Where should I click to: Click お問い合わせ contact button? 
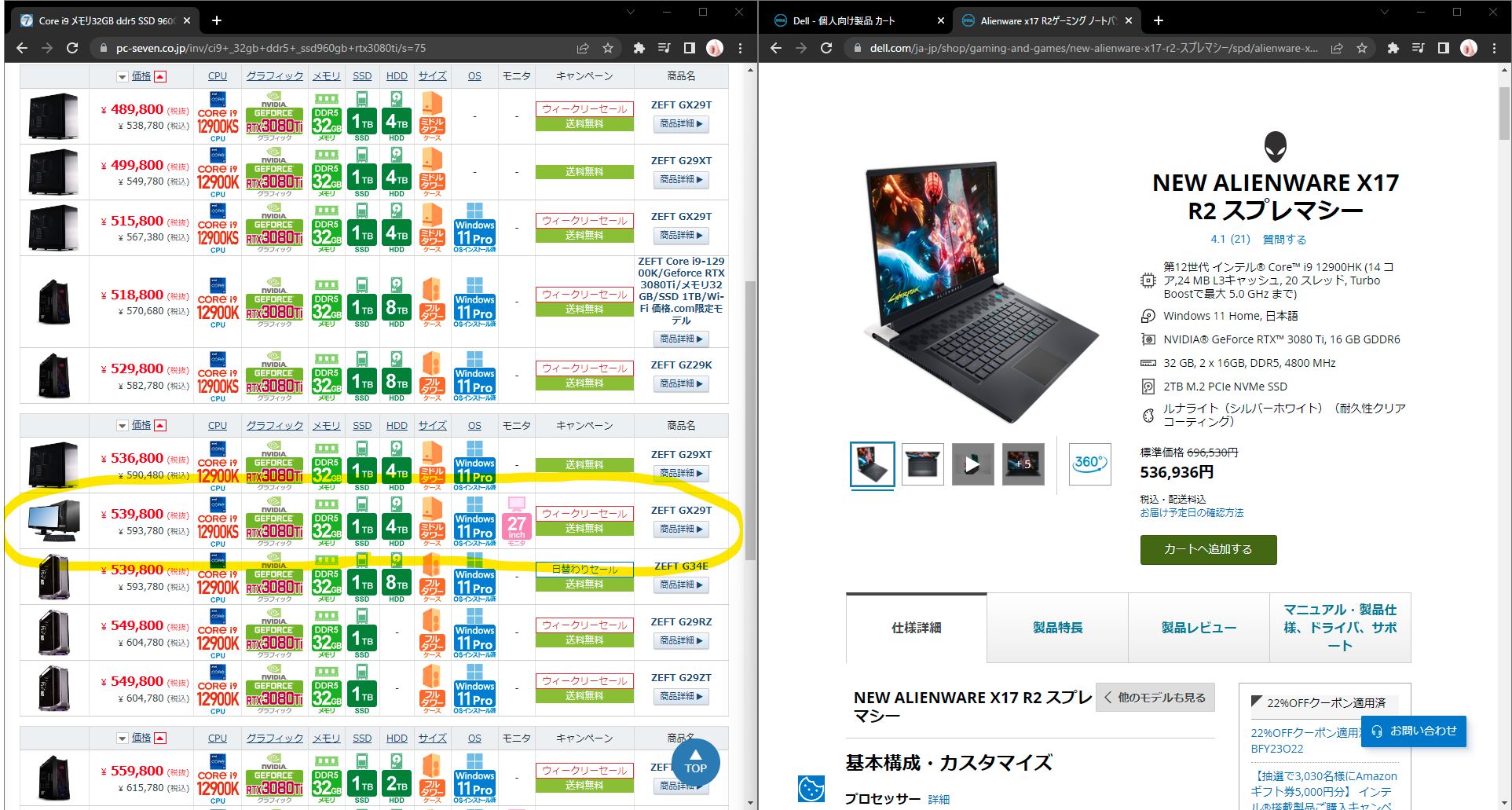pyautogui.click(x=1414, y=731)
